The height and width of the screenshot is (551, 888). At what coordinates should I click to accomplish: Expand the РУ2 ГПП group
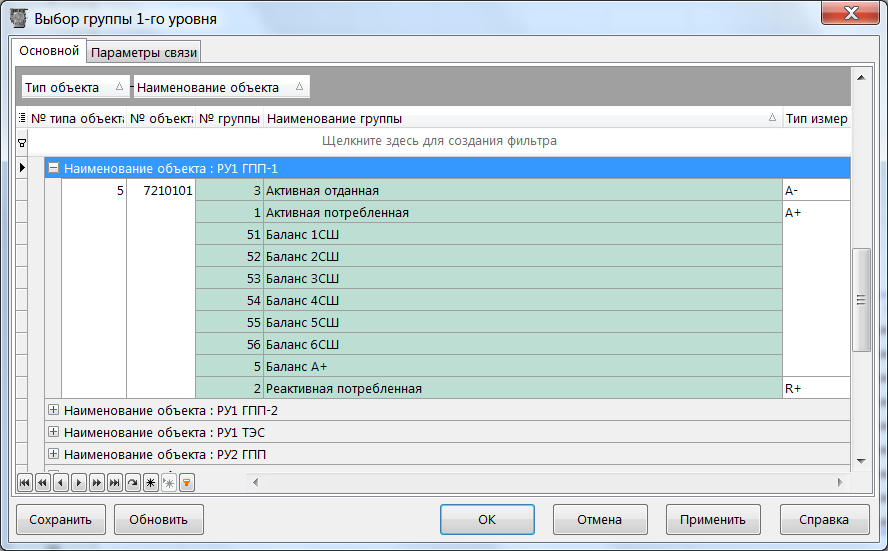54,454
